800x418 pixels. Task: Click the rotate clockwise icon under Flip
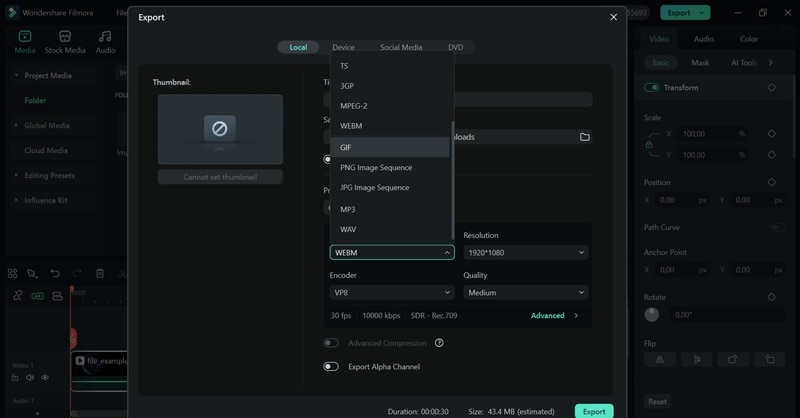733,360
